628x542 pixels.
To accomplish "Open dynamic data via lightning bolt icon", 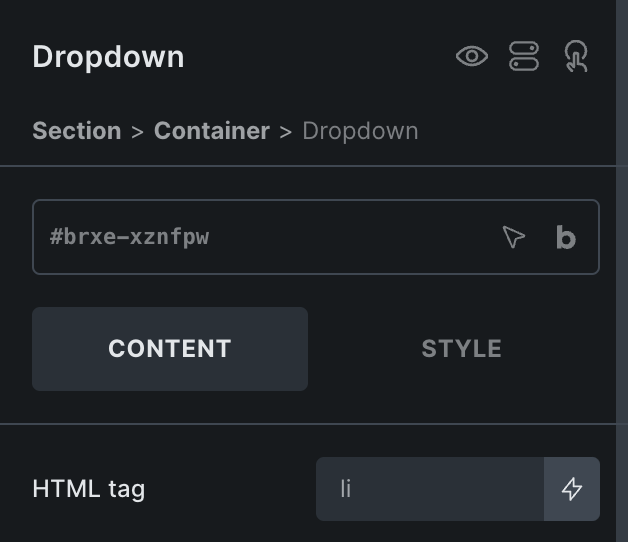I will click(572, 489).
